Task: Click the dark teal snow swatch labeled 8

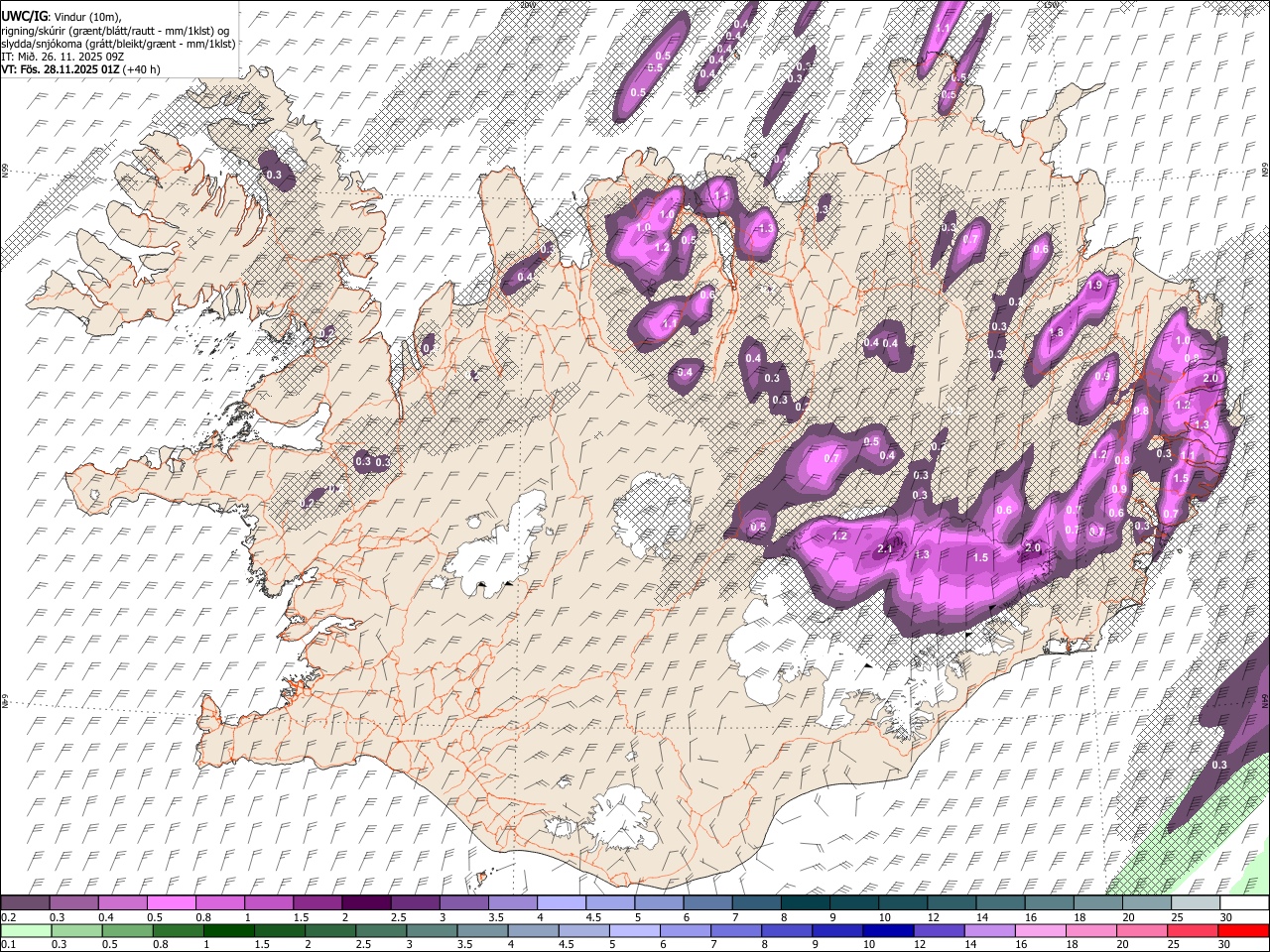Action: (x=804, y=902)
